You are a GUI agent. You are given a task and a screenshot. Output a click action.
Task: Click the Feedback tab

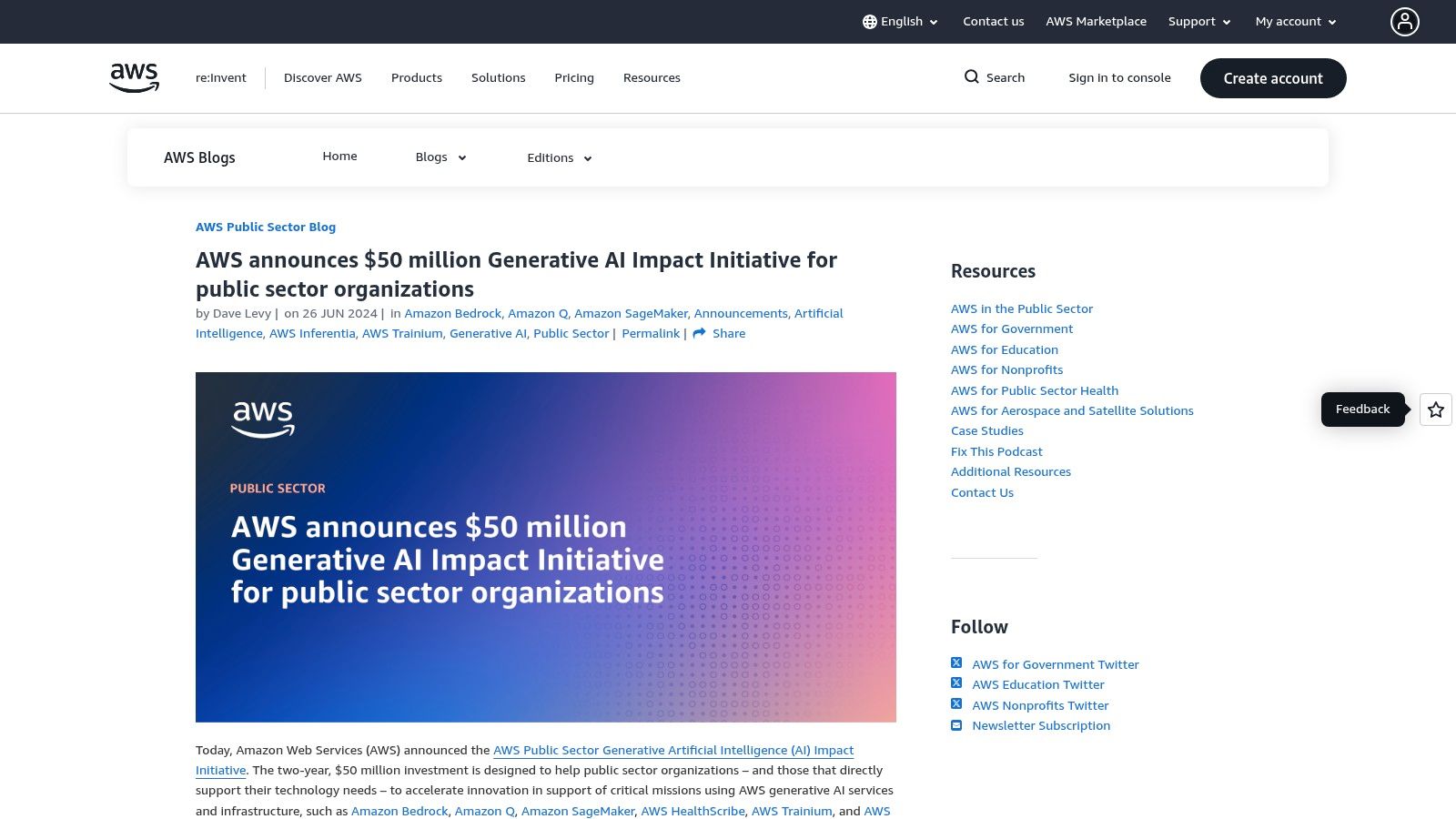pyautogui.click(x=1362, y=409)
